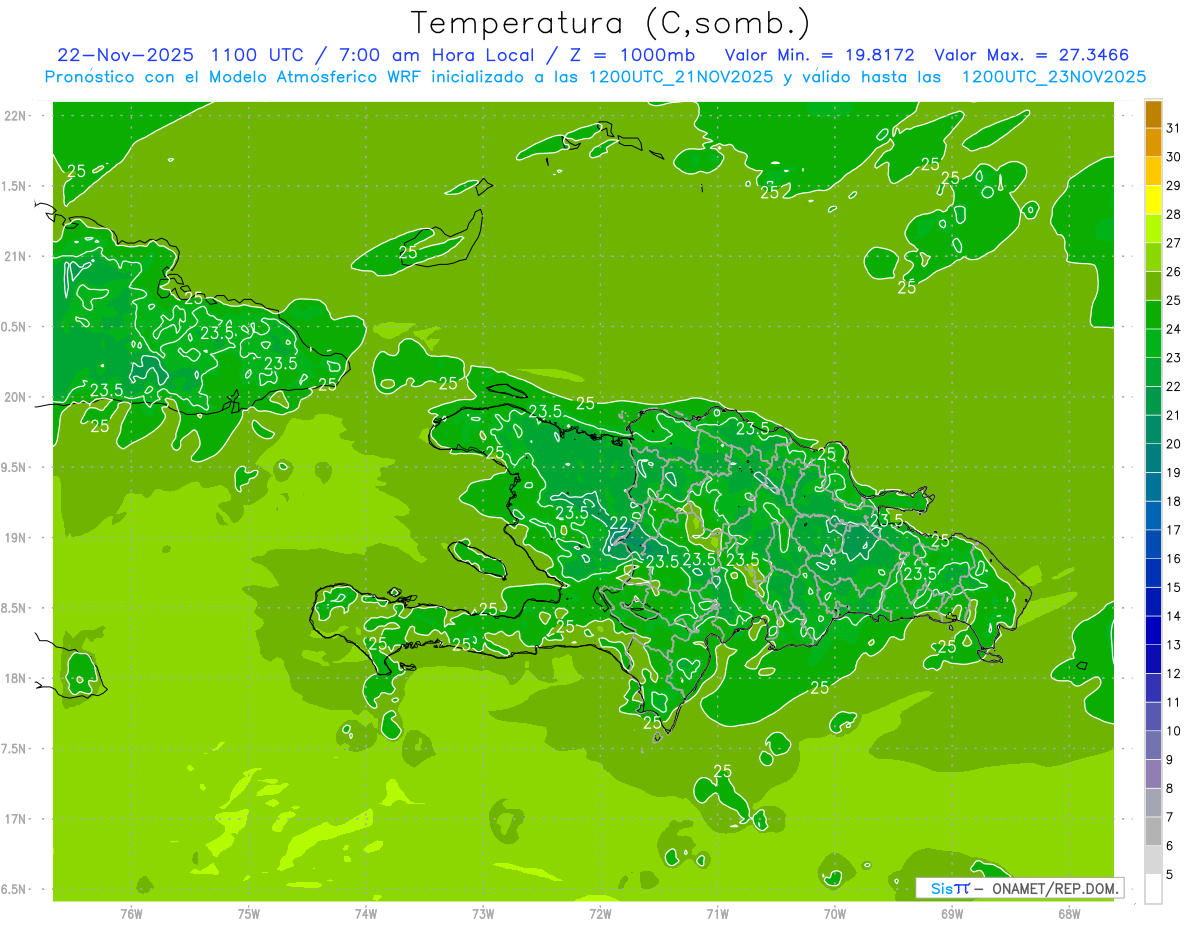Click the "Valor Min. = 19.8172" value
This screenshot has height=927, width=1200.
point(820,55)
